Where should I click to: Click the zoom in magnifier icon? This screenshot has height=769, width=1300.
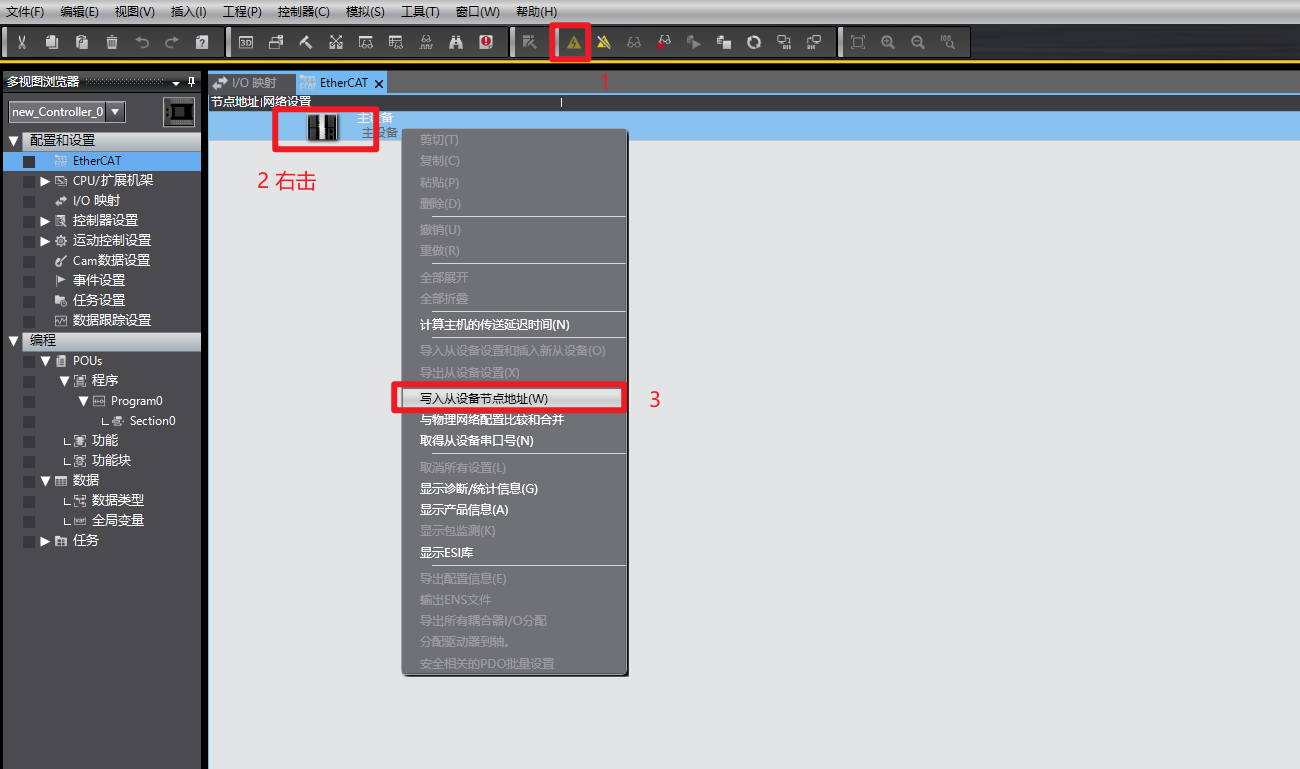888,42
